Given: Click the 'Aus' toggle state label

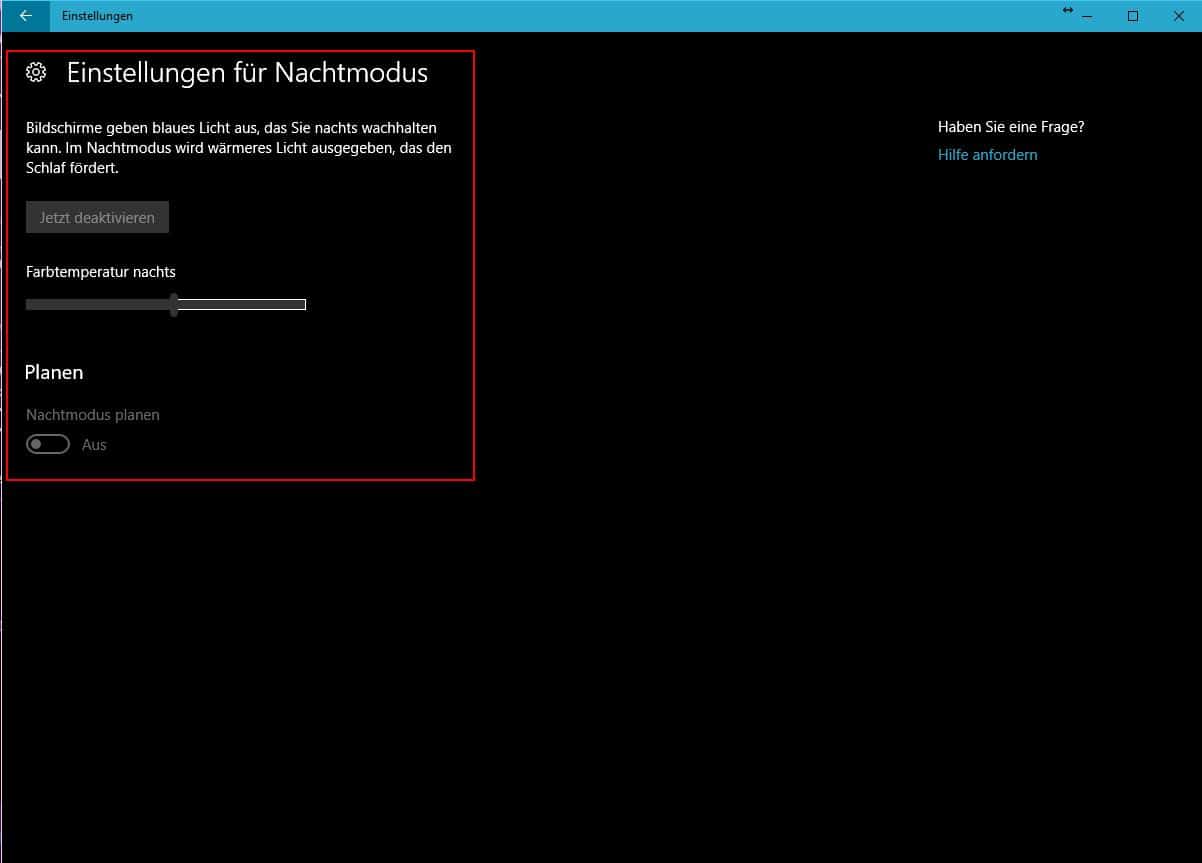Looking at the screenshot, I should coord(94,445).
